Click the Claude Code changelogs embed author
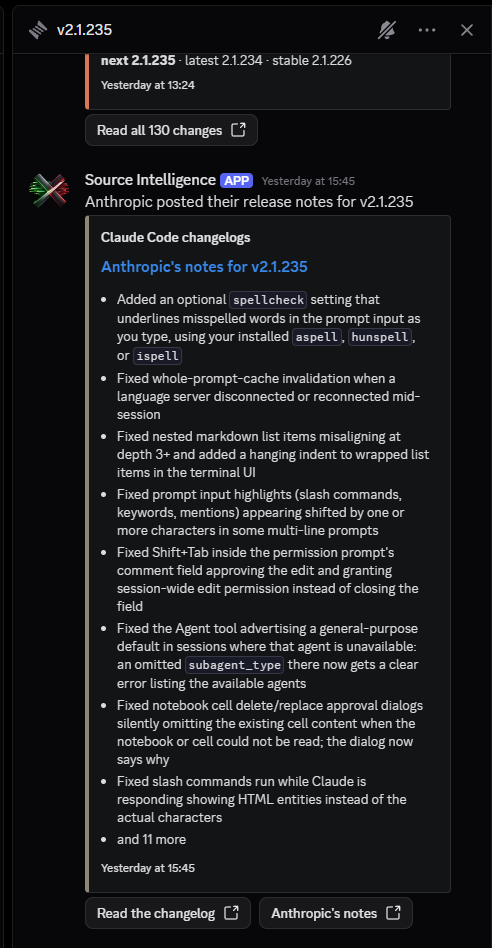492x948 pixels. [176, 238]
